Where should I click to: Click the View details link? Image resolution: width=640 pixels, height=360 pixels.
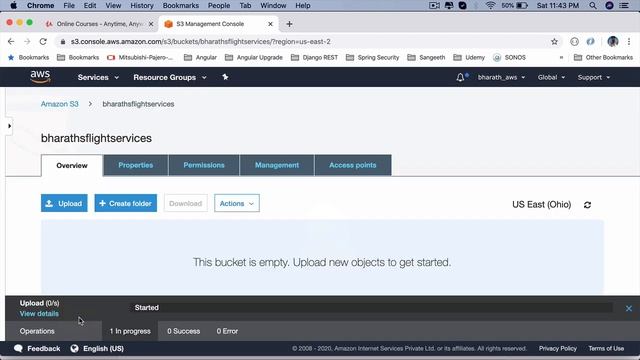(39, 313)
